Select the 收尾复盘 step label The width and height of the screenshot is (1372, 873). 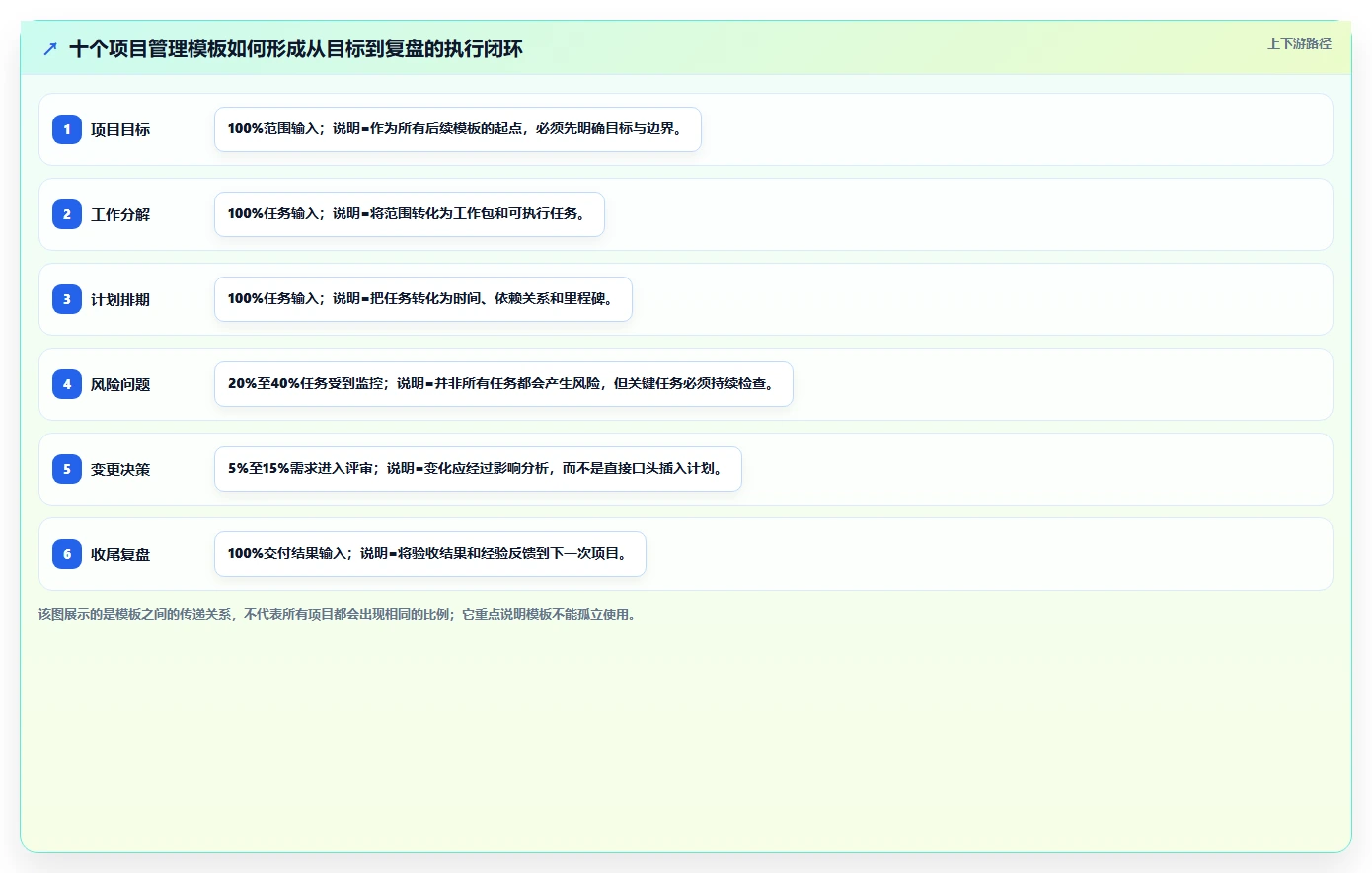pyautogui.click(x=120, y=554)
